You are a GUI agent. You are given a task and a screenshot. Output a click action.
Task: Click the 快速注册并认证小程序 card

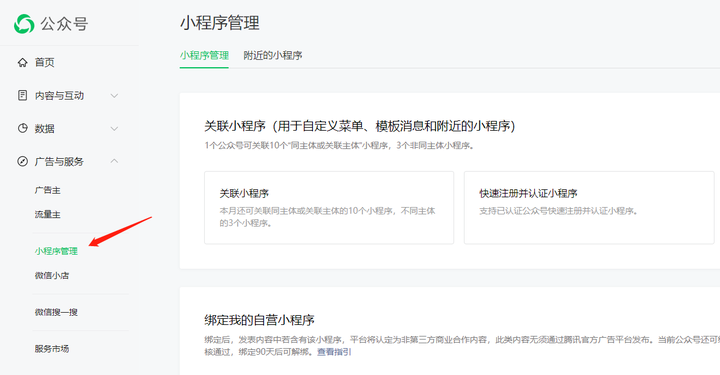tap(589, 207)
